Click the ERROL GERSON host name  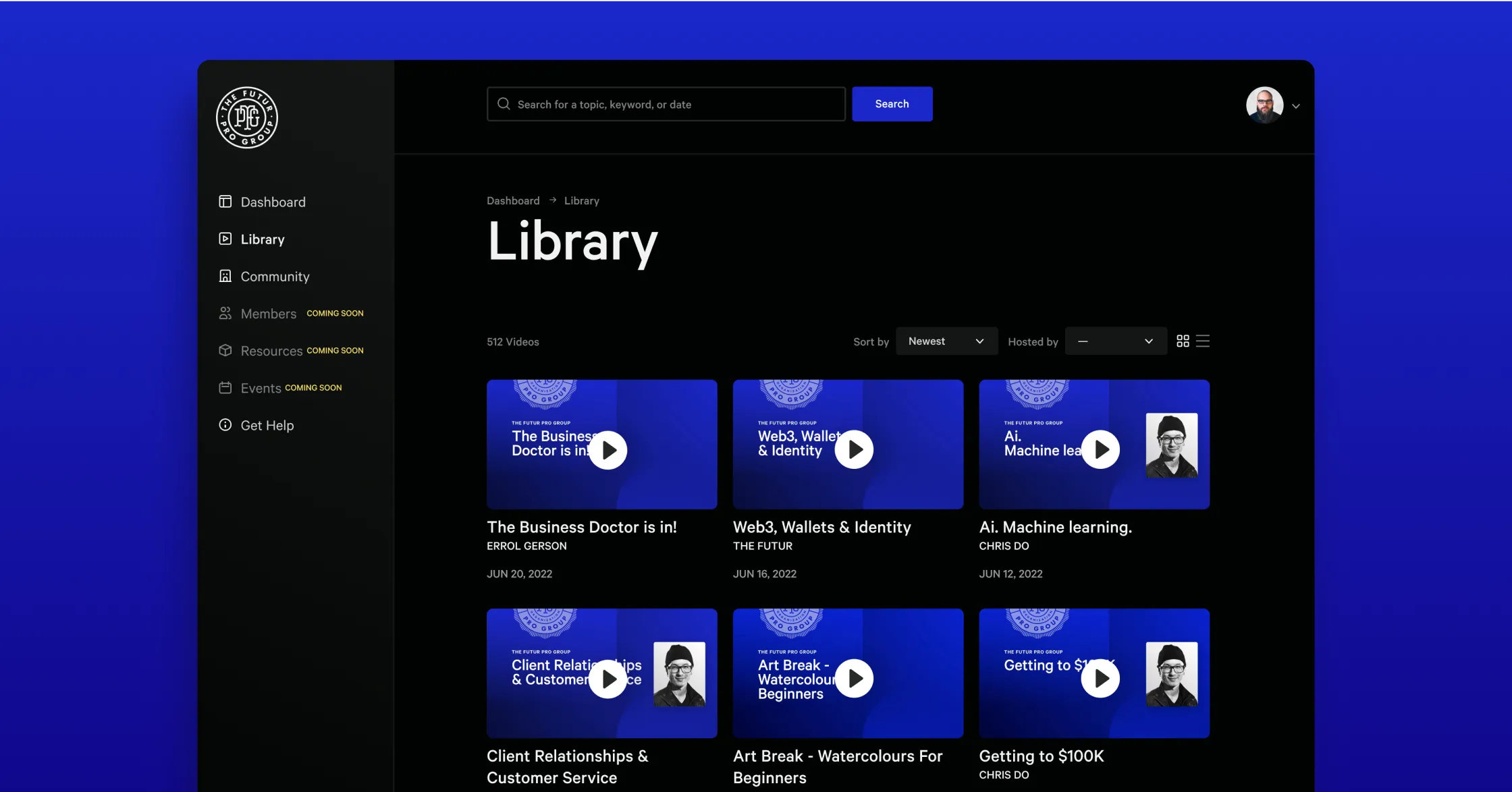[526, 546]
